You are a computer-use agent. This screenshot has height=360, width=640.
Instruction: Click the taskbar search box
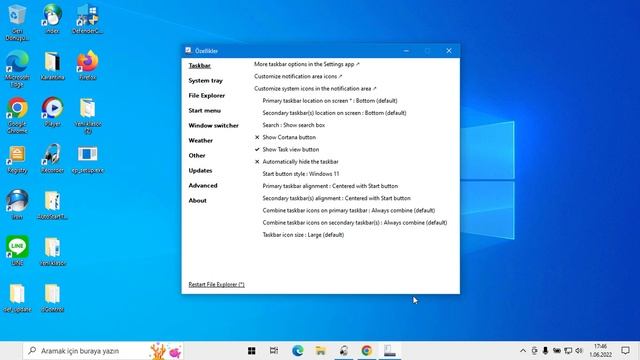(x=103, y=351)
